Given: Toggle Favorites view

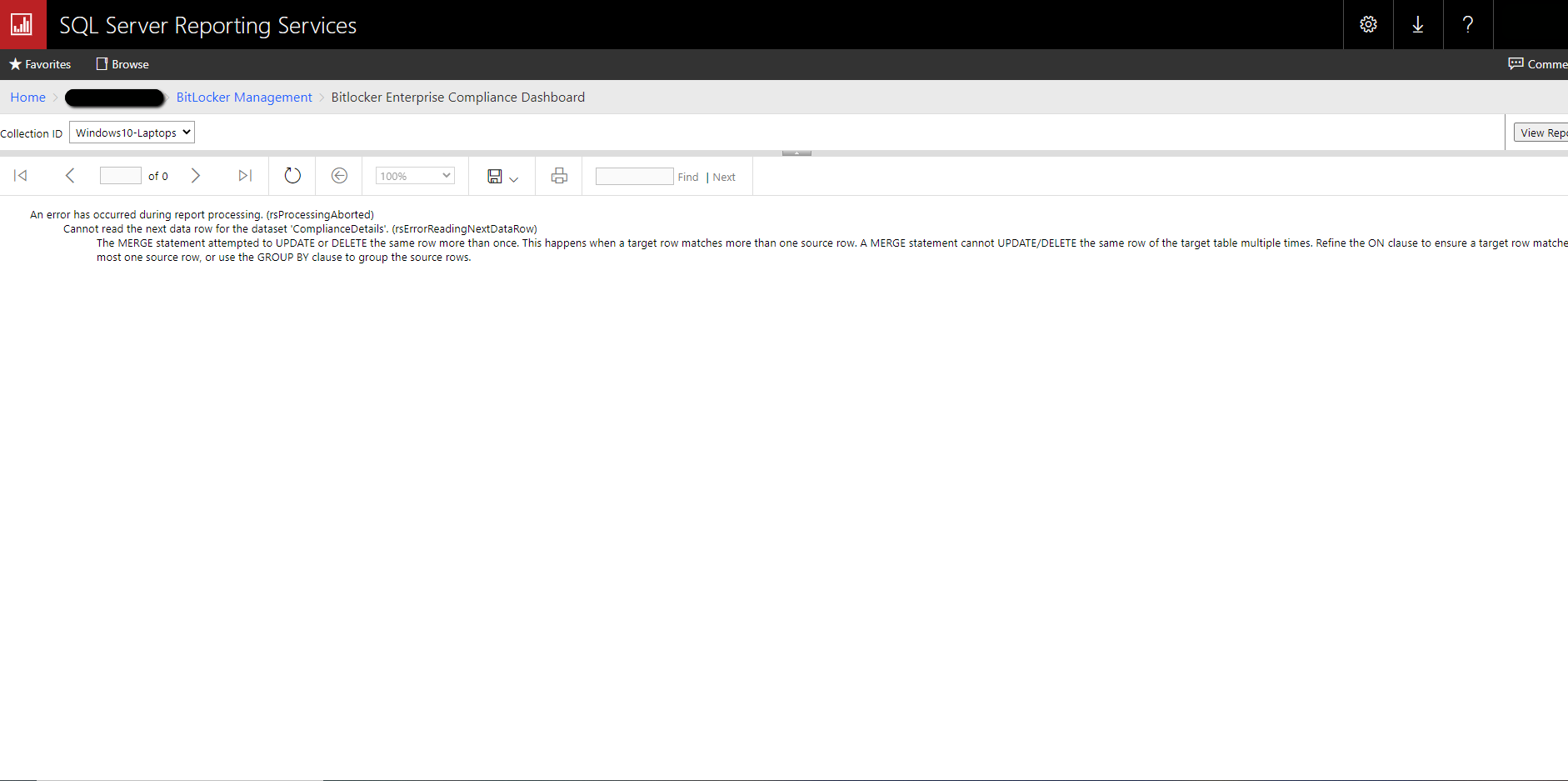Looking at the screenshot, I should [x=39, y=63].
